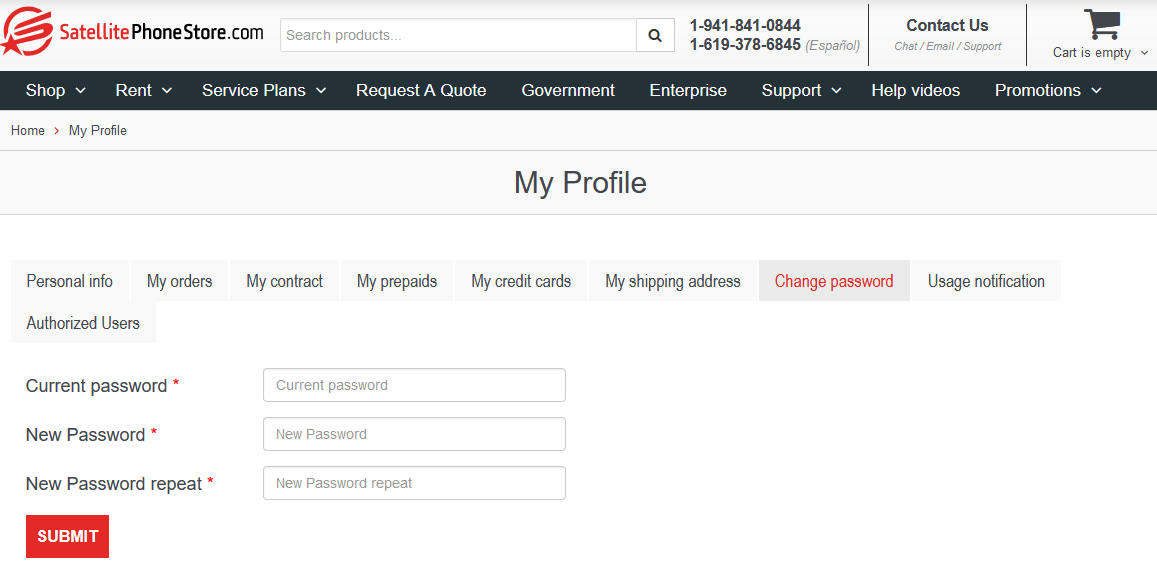Click the Contact Us link
This screenshot has width=1157, height=567.
point(947,26)
